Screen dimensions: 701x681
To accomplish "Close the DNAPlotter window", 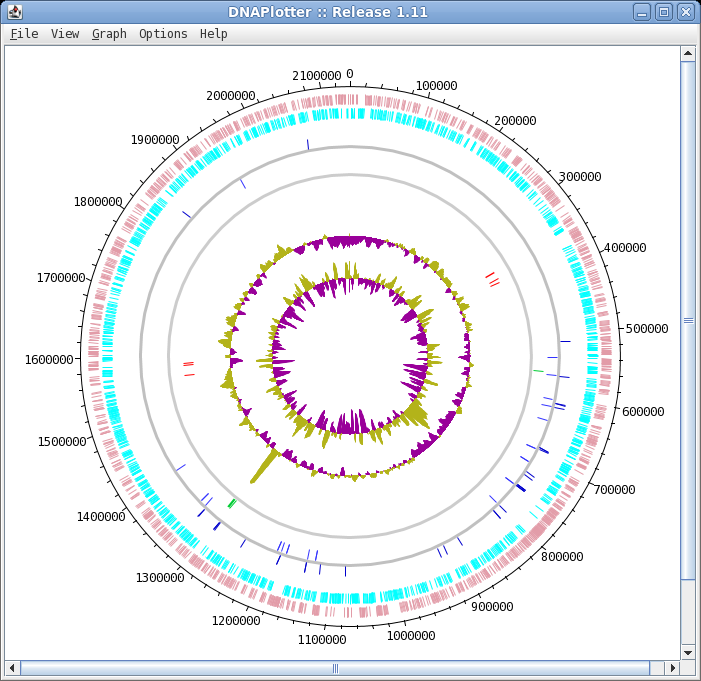I will (x=685, y=12).
